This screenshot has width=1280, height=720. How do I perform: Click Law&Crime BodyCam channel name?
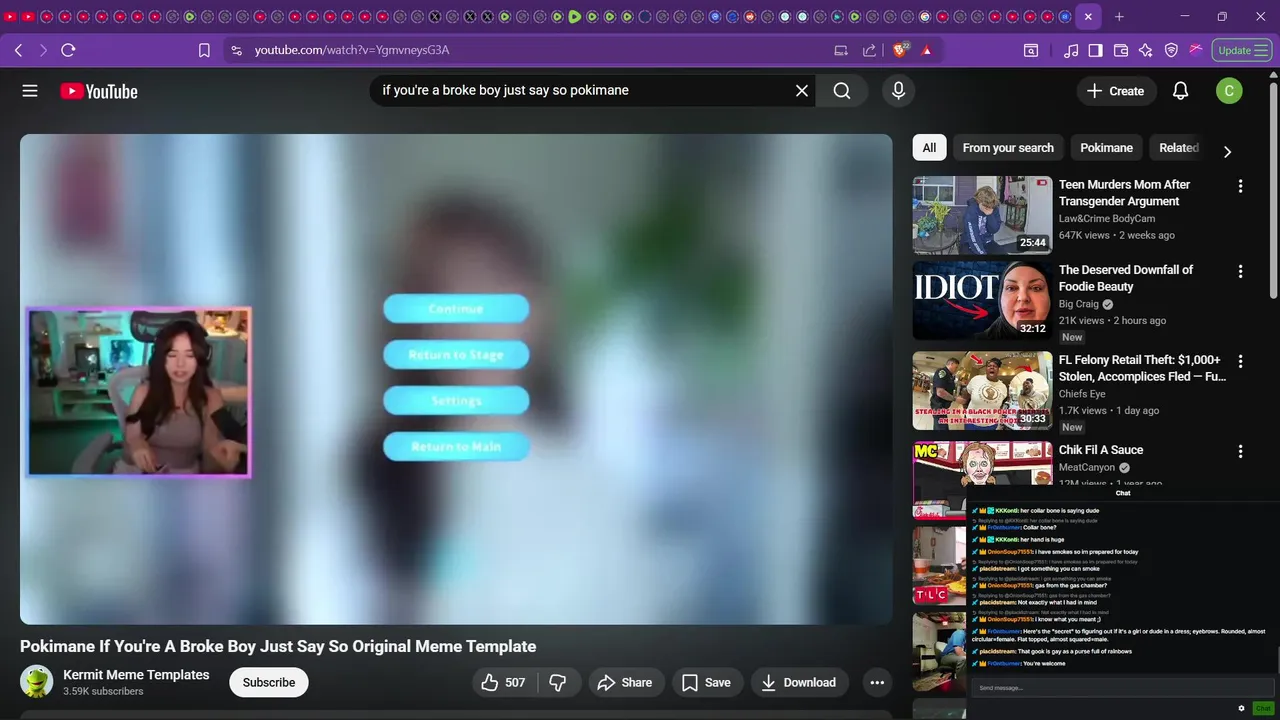pyautogui.click(x=1107, y=219)
